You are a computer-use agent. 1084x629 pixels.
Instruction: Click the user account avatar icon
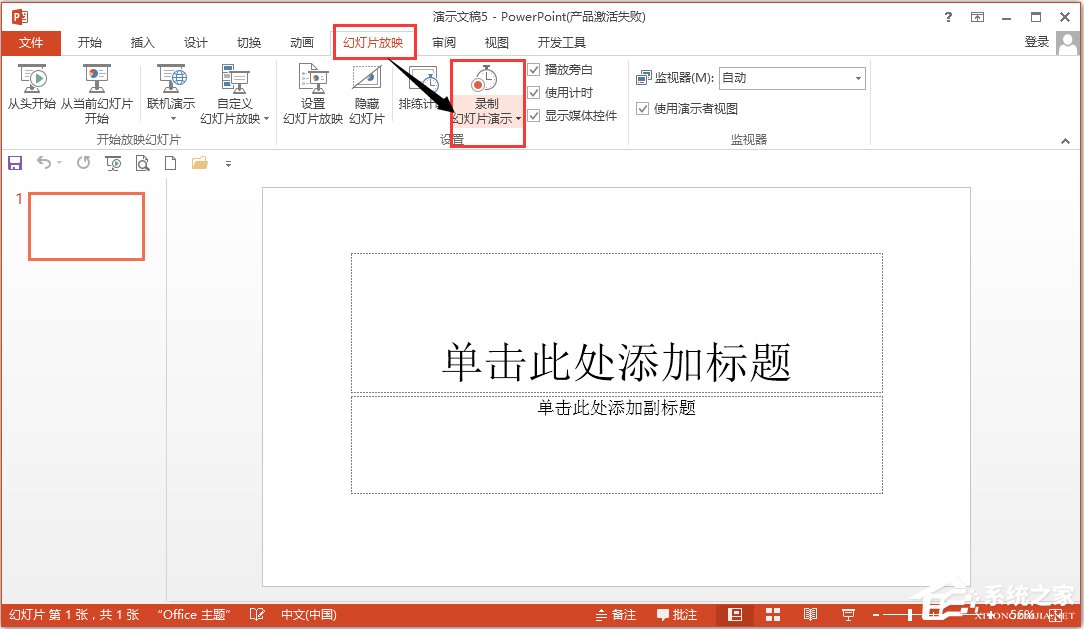click(x=1067, y=43)
